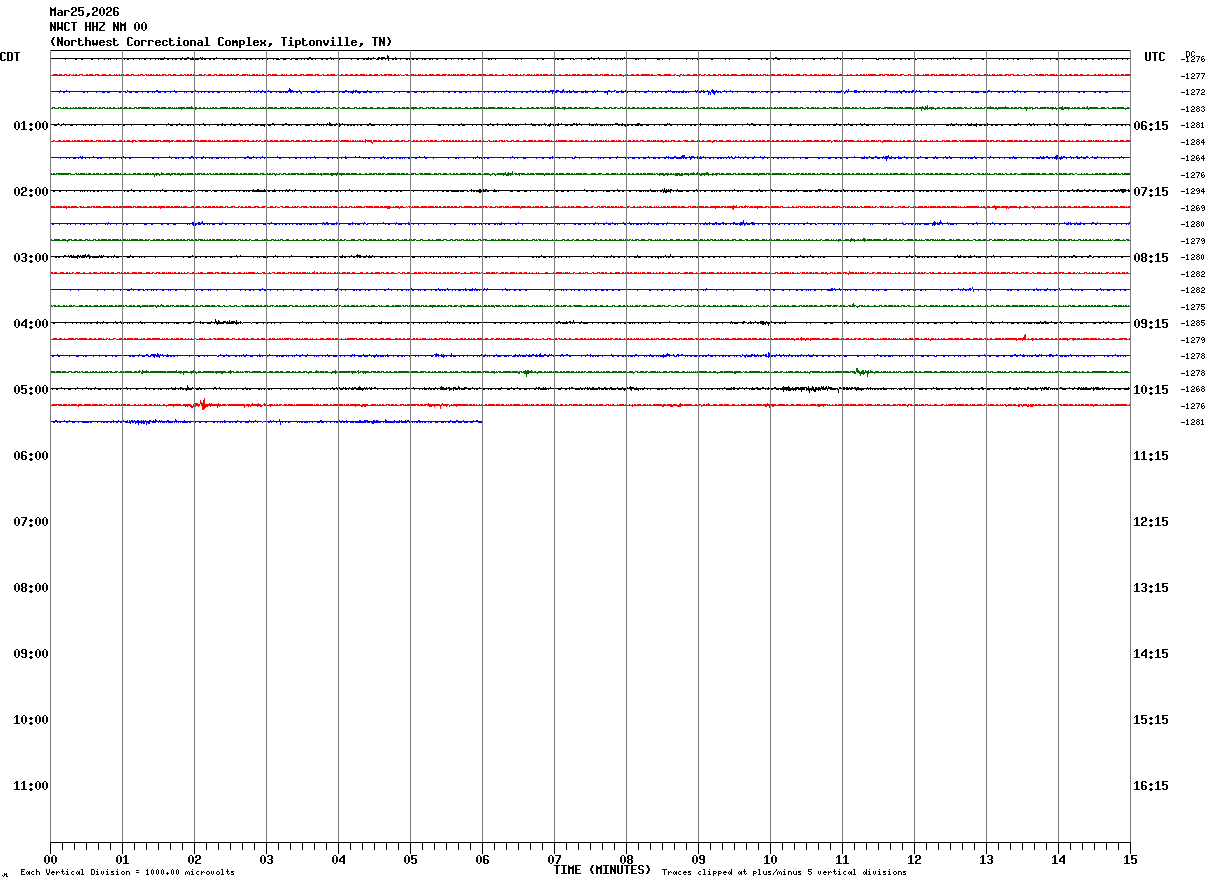This screenshot has height=886, width=1210.
Task: Select the station code NWCT HHZ NM 00
Action: point(98,27)
